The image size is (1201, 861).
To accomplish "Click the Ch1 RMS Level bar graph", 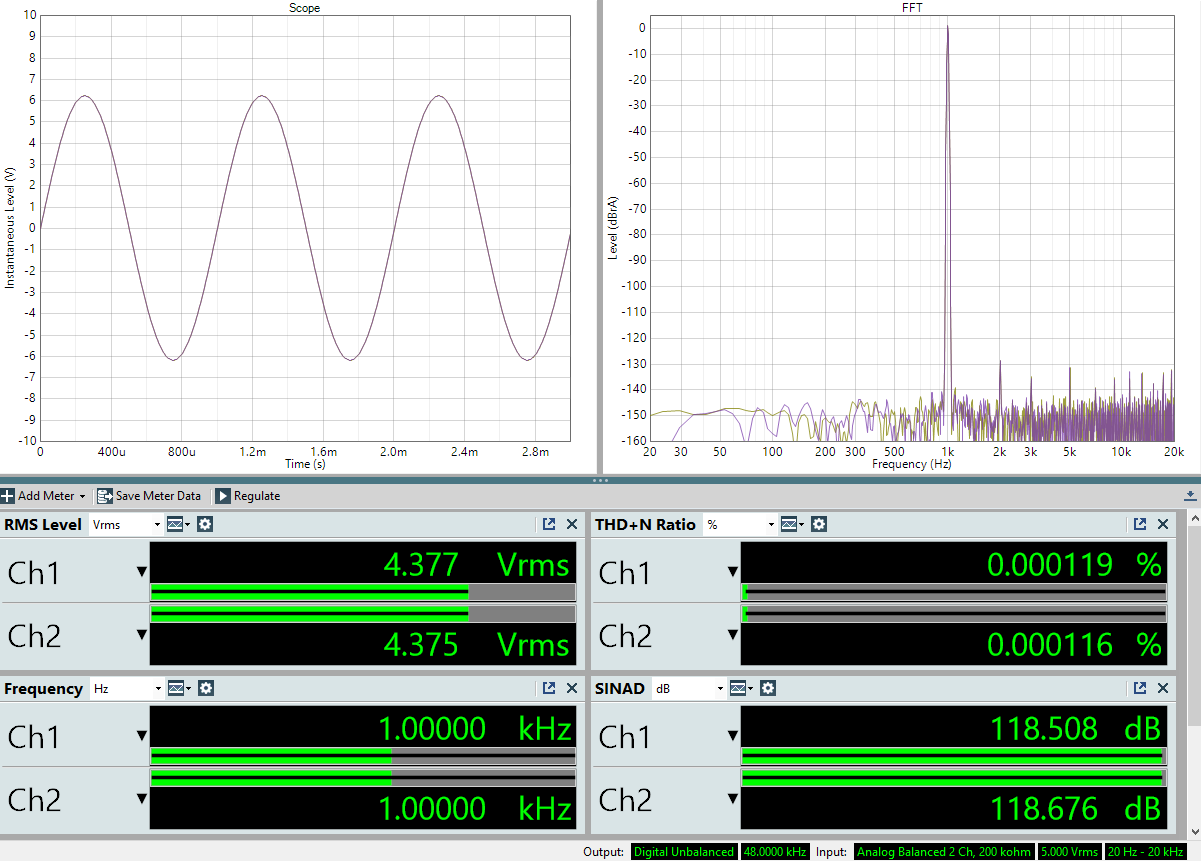I will coord(362,592).
